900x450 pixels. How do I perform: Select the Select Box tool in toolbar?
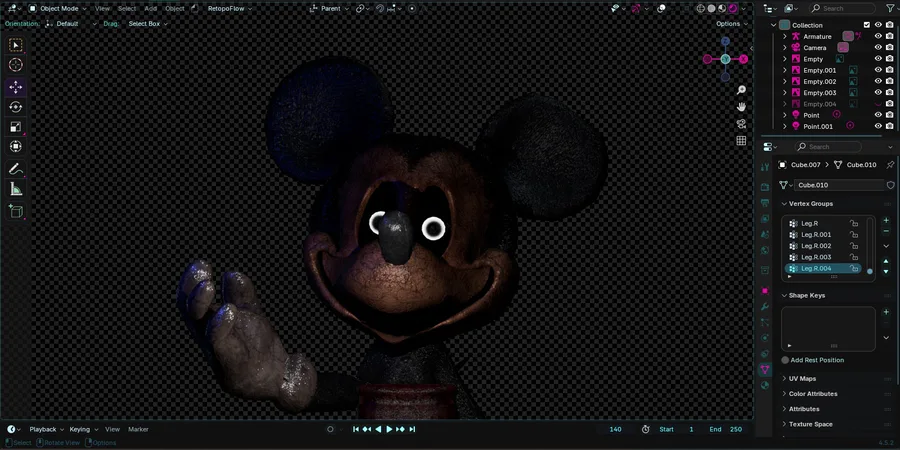point(15,45)
